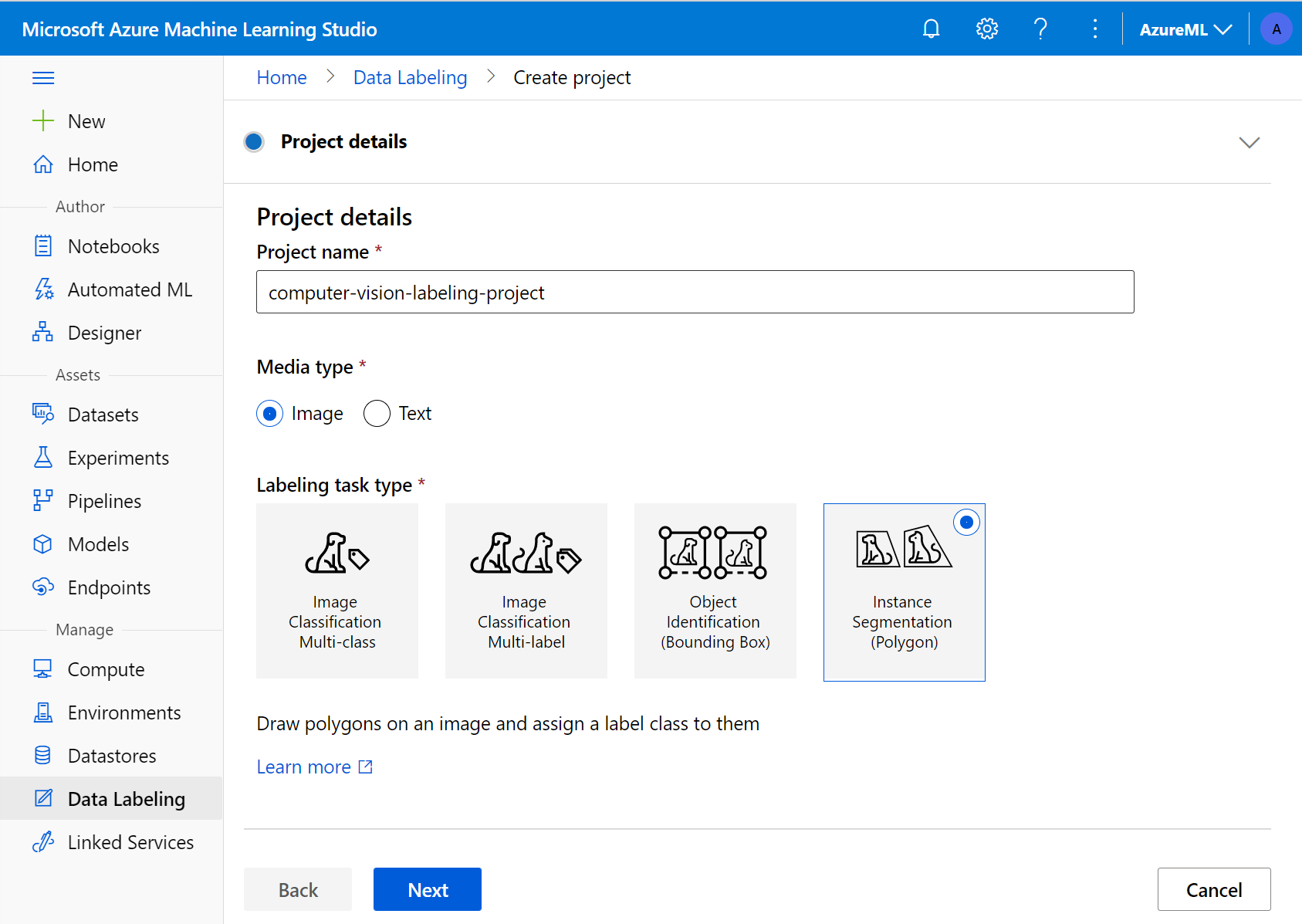Open the vertical ellipsis menu
This screenshot has width=1302, height=924.
coord(1095,29)
